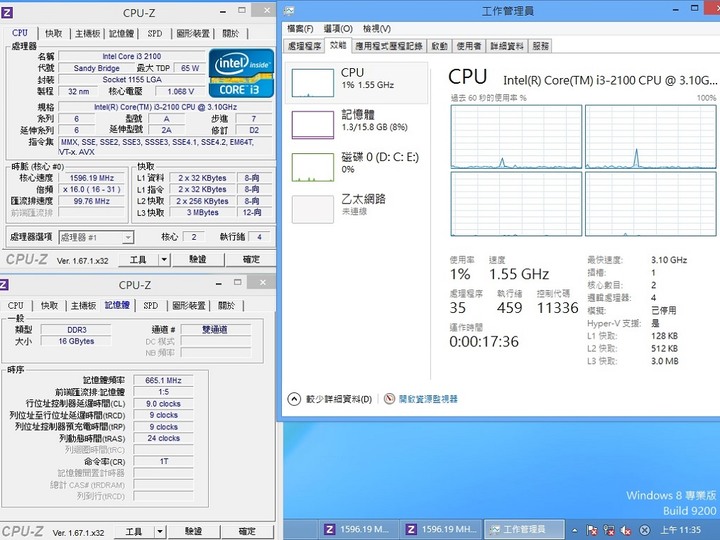Select Memory tab in top CPU-Z window
The height and width of the screenshot is (540, 720).
pyautogui.click(x=122, y=34)
